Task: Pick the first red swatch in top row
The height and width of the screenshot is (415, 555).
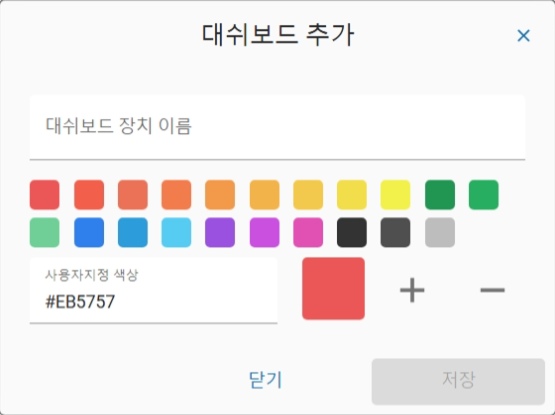Action: (x=45, y=195)
